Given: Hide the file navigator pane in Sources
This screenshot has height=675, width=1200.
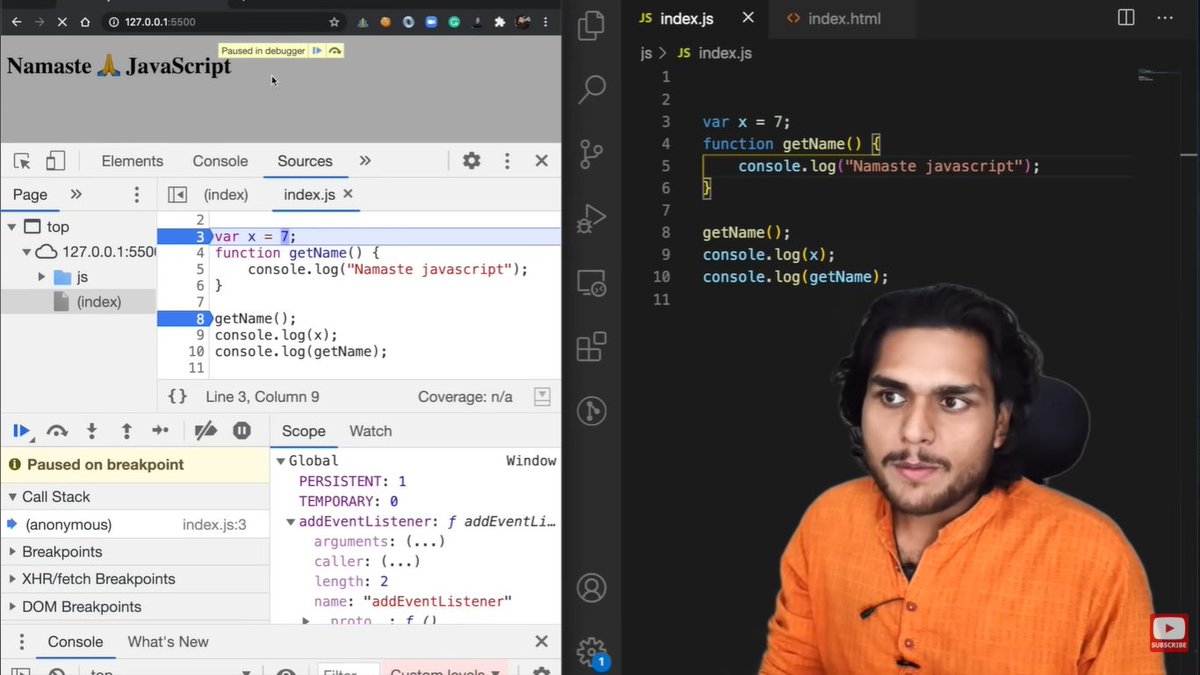Looking at the screenshot, I should tap(177, 195).
